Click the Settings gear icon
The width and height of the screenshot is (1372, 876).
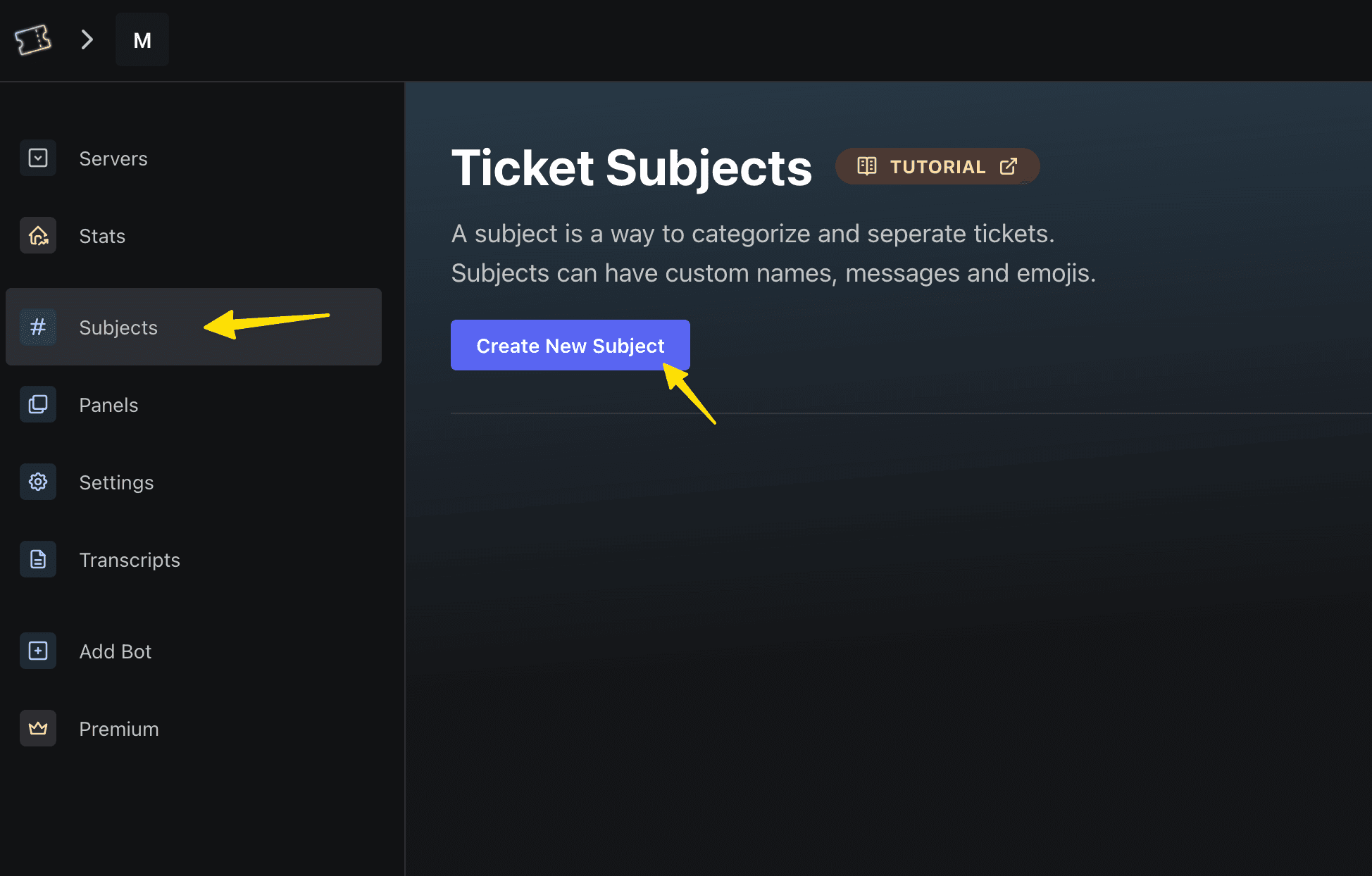click(x=38, y=482)
